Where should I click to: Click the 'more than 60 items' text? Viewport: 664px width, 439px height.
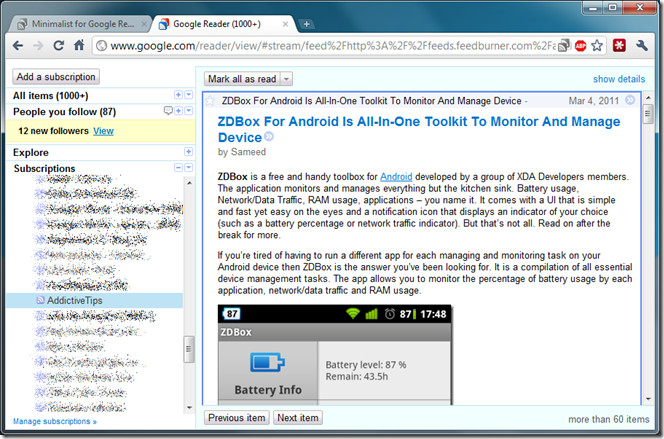point(609,419)
